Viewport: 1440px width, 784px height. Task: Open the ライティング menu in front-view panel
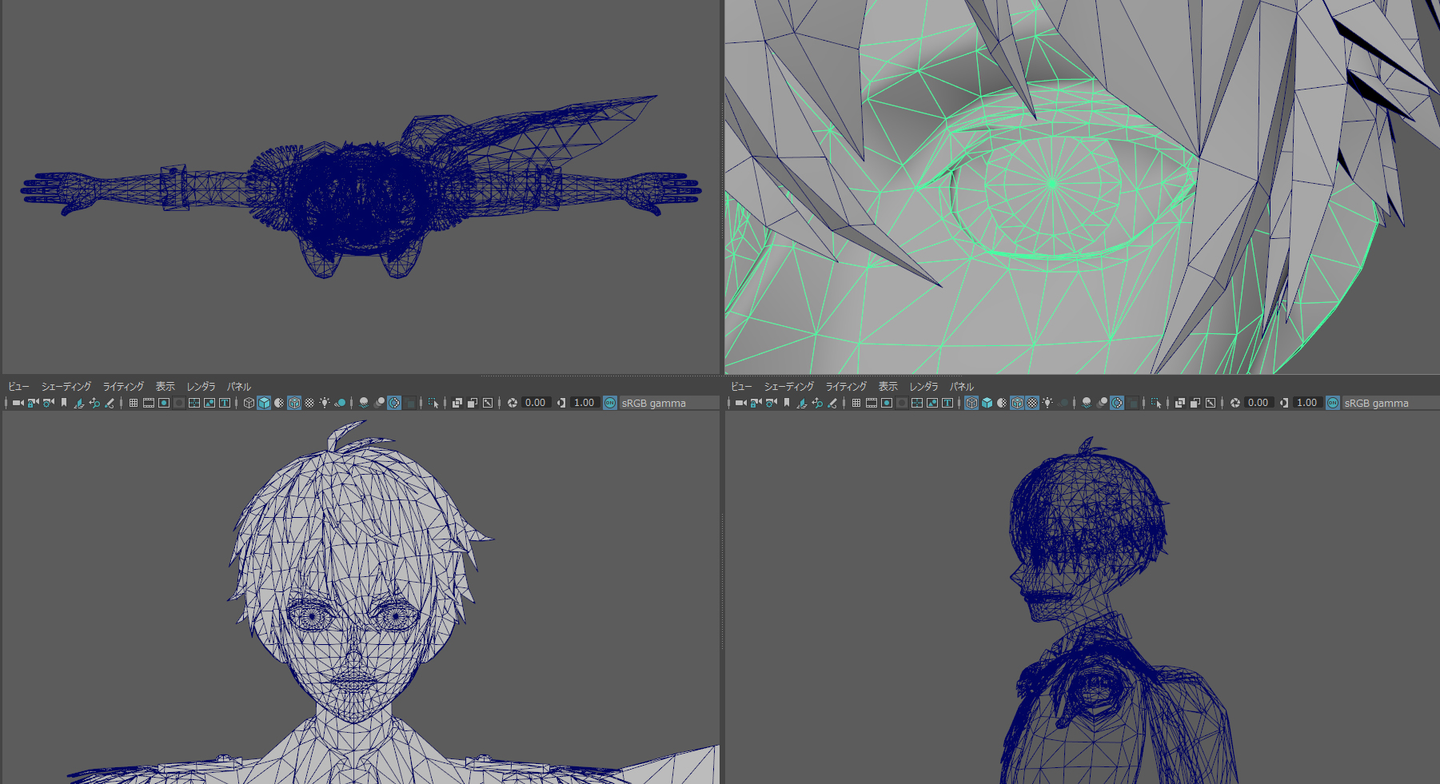pyautogui.click(x=123, y=386)
